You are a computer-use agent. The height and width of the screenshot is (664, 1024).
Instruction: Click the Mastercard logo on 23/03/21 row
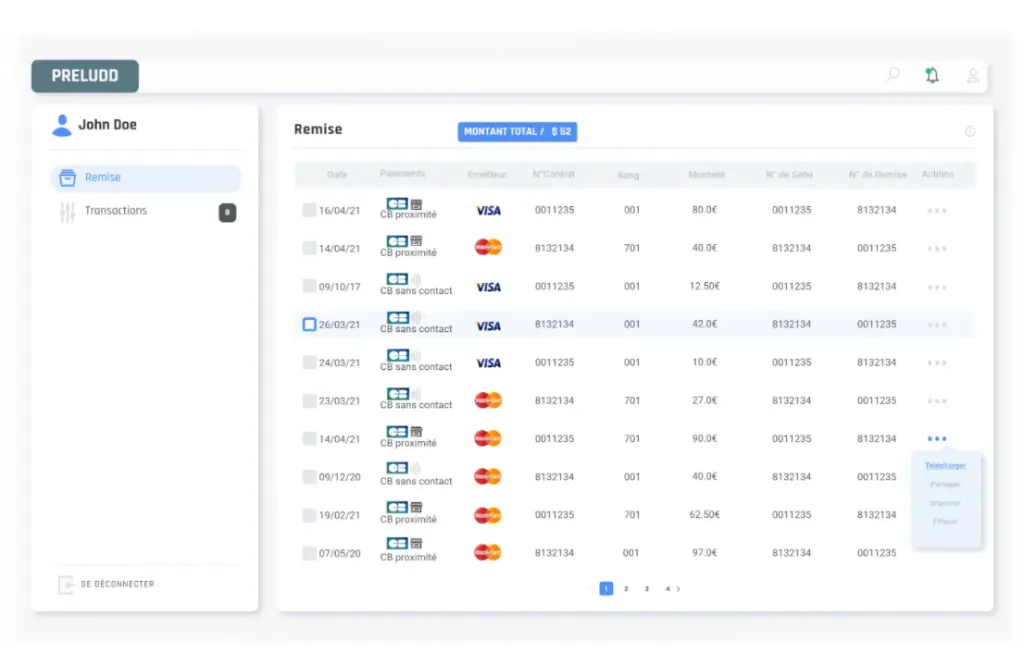click(x=488, y=401)
